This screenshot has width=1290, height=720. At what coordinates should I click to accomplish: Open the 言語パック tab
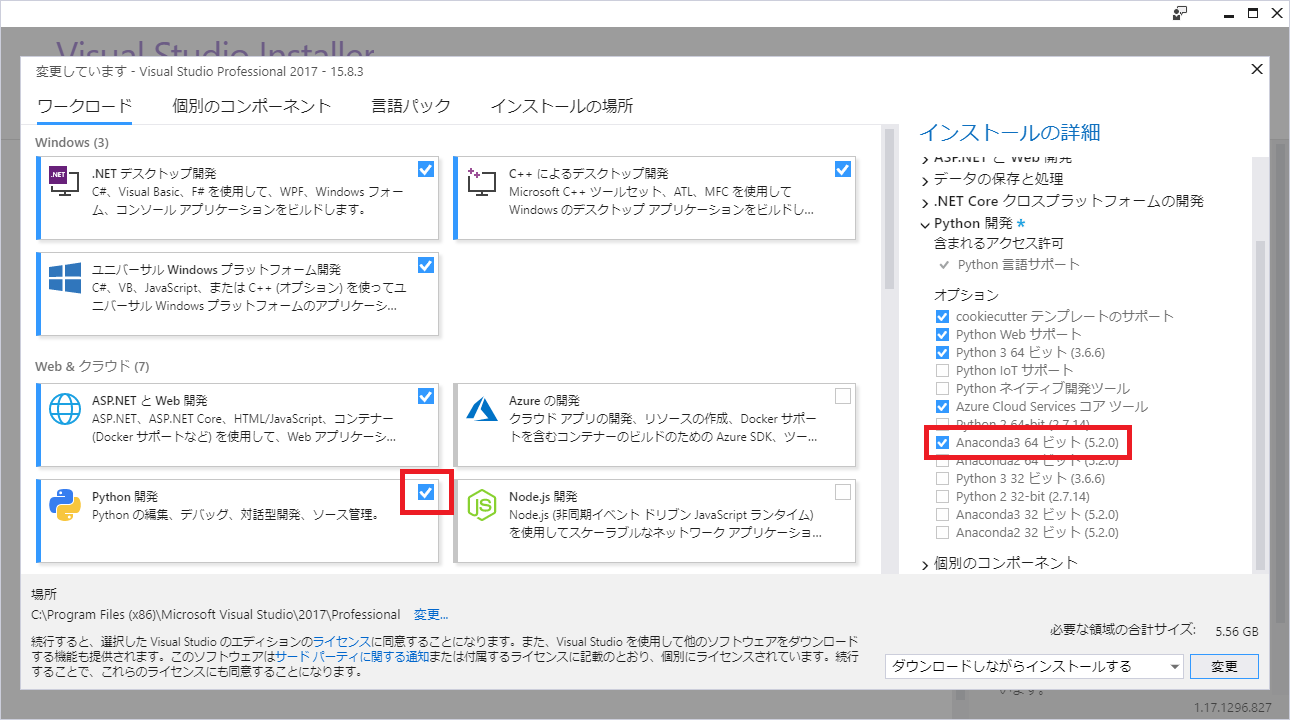pyautogui.click(x=411, y=106)
